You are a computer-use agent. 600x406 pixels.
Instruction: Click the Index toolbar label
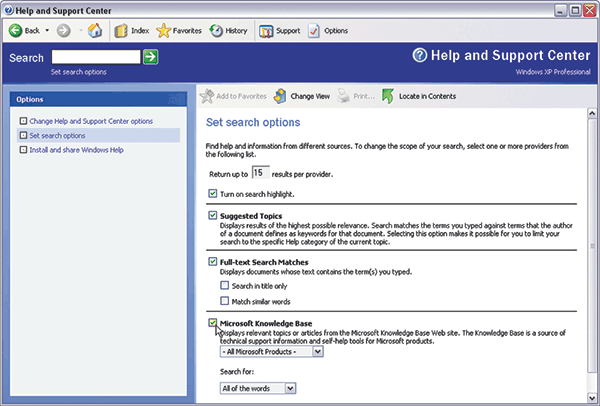pyautogui.click(x=140, y=31)
